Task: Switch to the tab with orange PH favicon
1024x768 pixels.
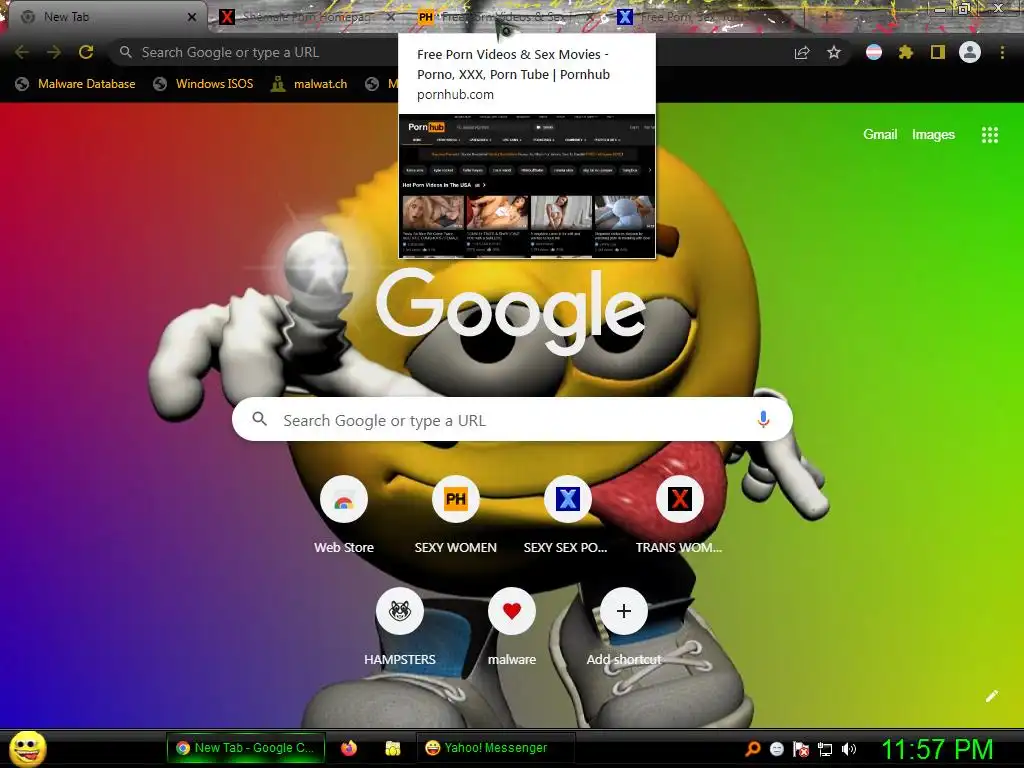Action: pos(506,18)
